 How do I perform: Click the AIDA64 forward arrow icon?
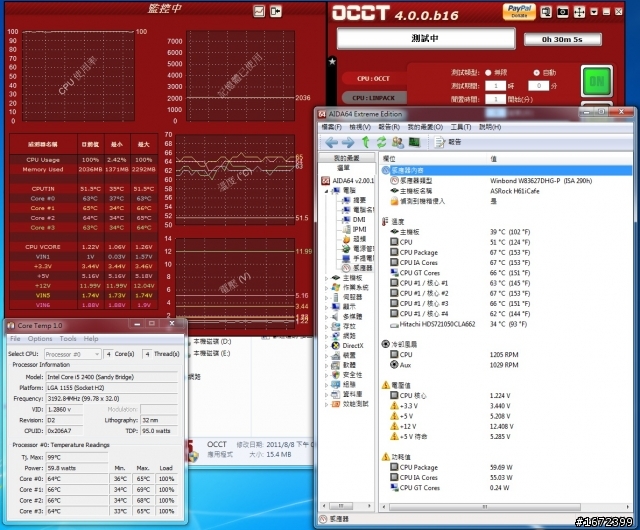point(348,142)
